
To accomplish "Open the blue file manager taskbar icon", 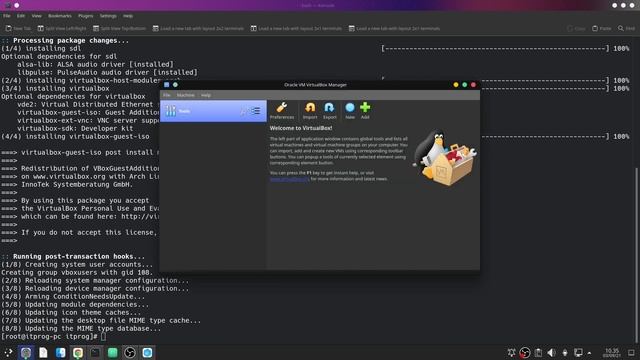I will tap(60, 353).
